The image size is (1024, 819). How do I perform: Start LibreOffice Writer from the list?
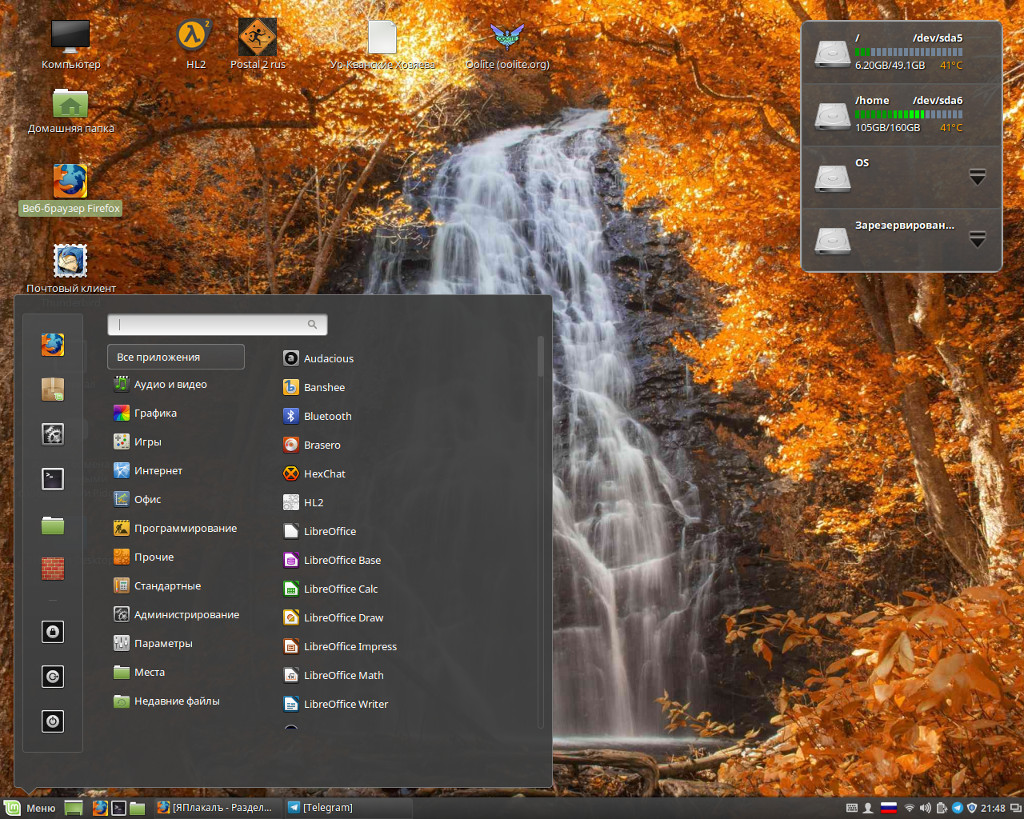point(336,704)
